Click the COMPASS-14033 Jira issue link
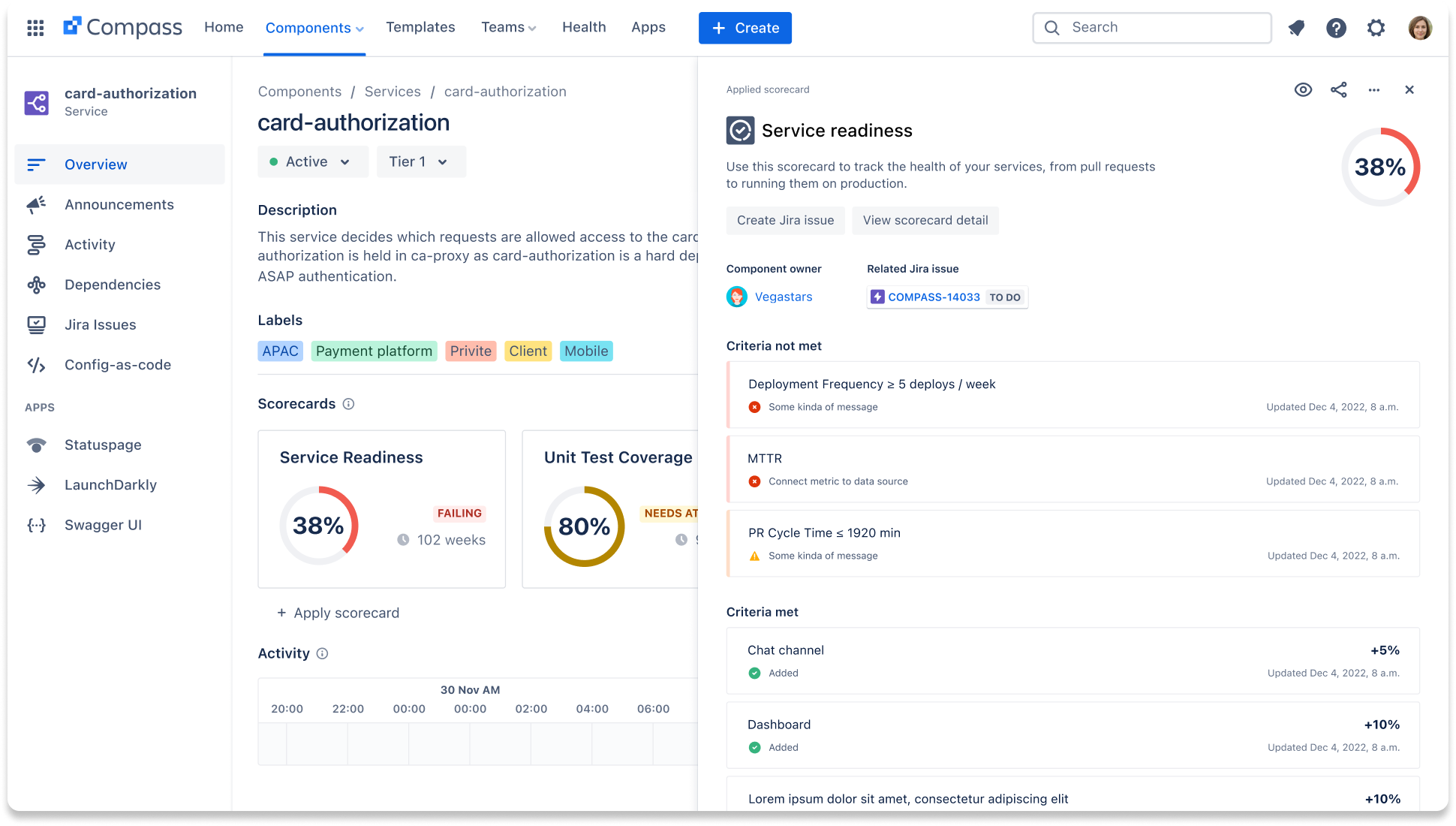The height and width of the screenshot is (826, 1456). pyautogui.click(x=934, y=296)
